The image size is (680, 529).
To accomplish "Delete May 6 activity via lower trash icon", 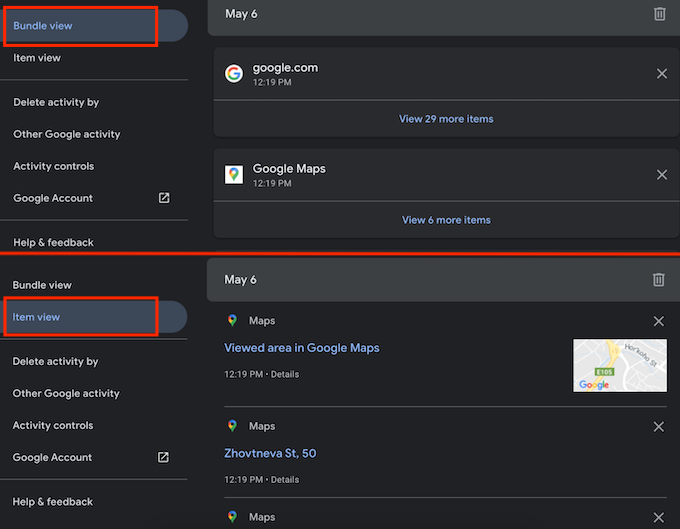I will point(658,280).
